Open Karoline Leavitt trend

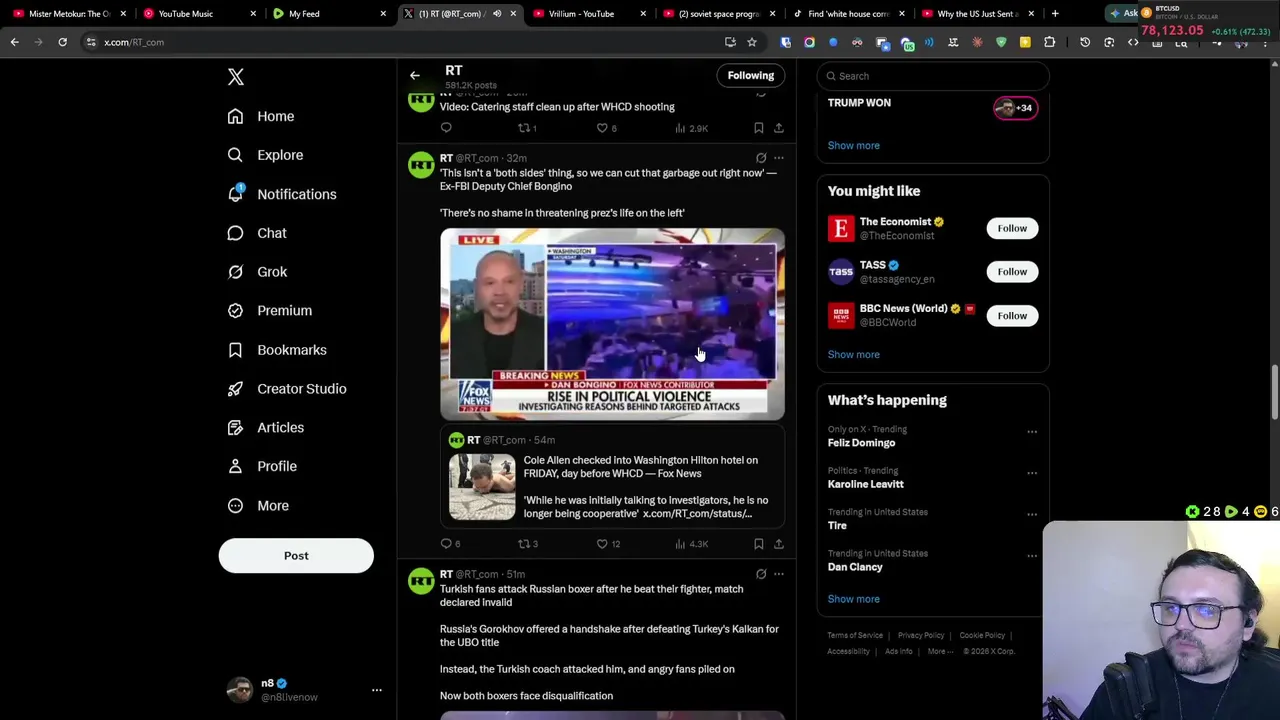tap(866, 484)
